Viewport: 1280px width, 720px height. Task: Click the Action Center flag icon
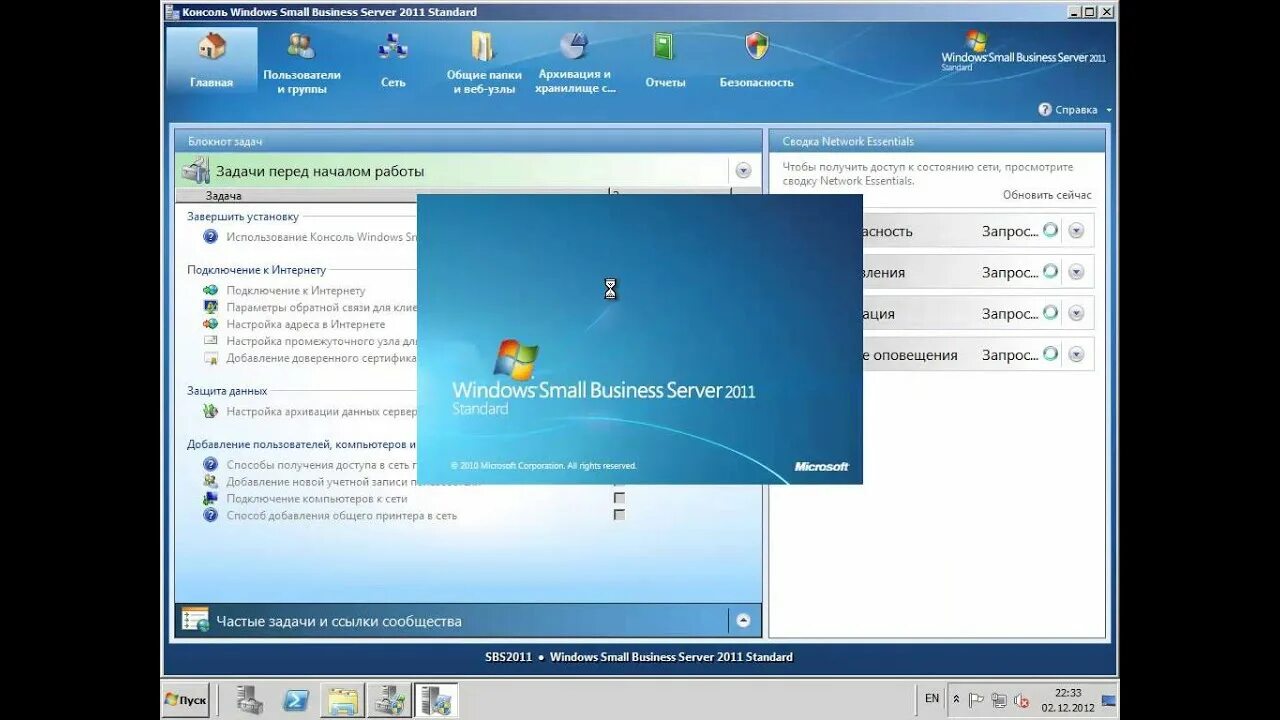(977, 700)
